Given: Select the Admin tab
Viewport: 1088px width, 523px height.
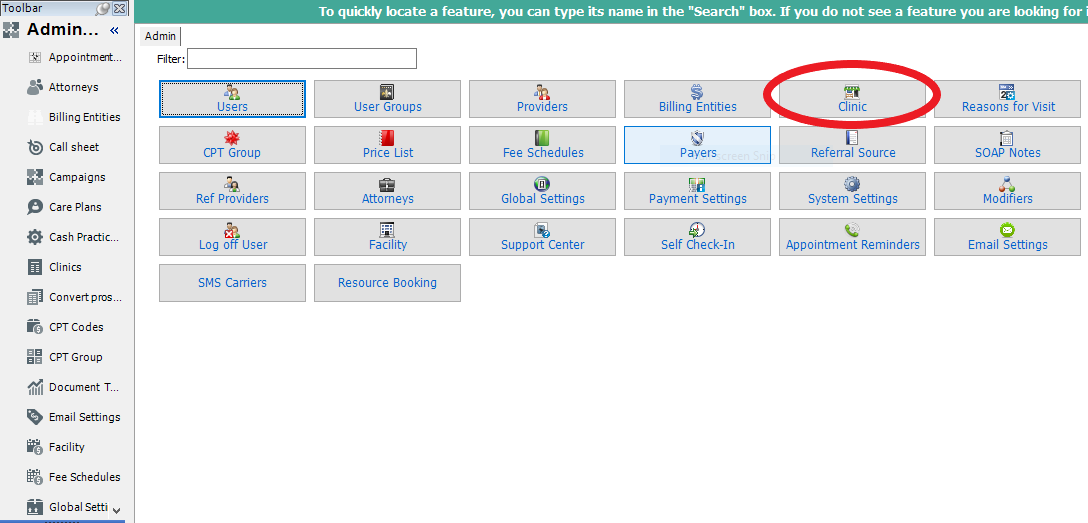Looking at the screenshot, I should [x=160, y=36].
